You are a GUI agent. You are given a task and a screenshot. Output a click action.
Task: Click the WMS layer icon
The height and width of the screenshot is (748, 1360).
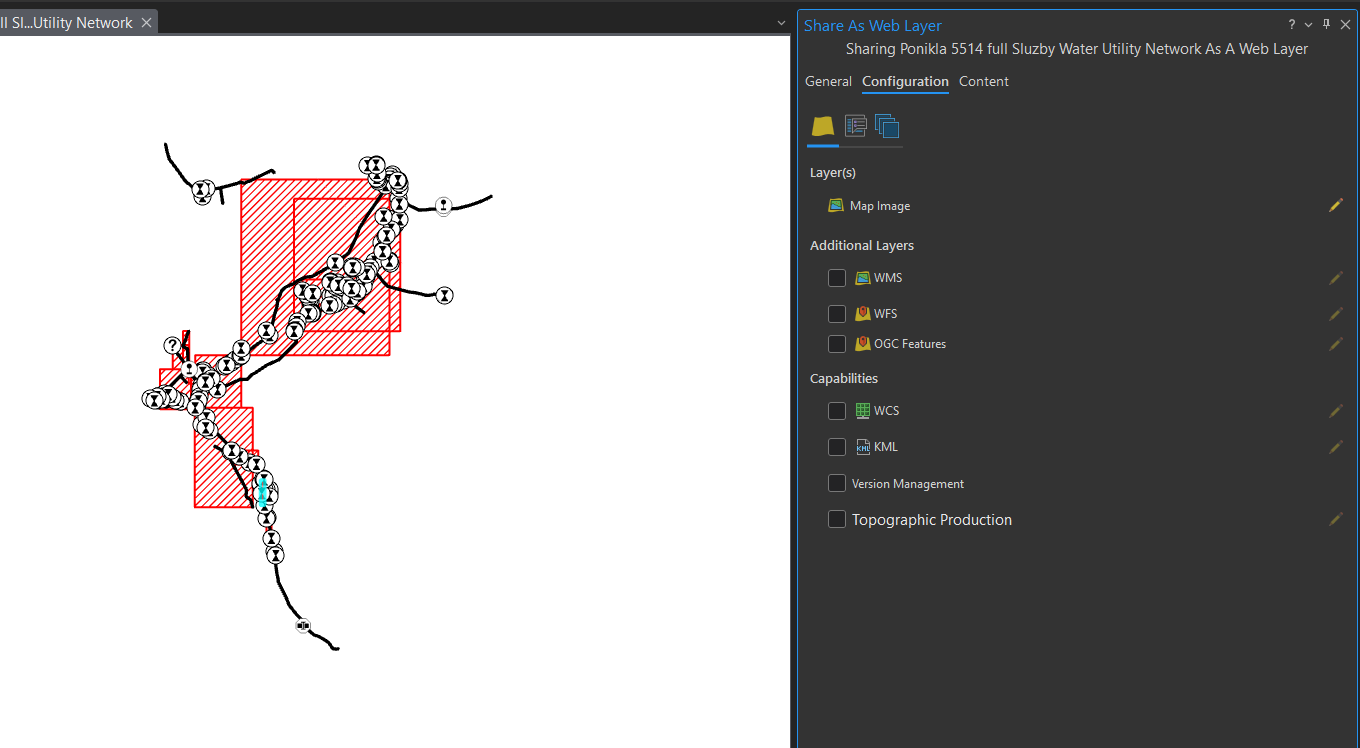coord(863,278)
